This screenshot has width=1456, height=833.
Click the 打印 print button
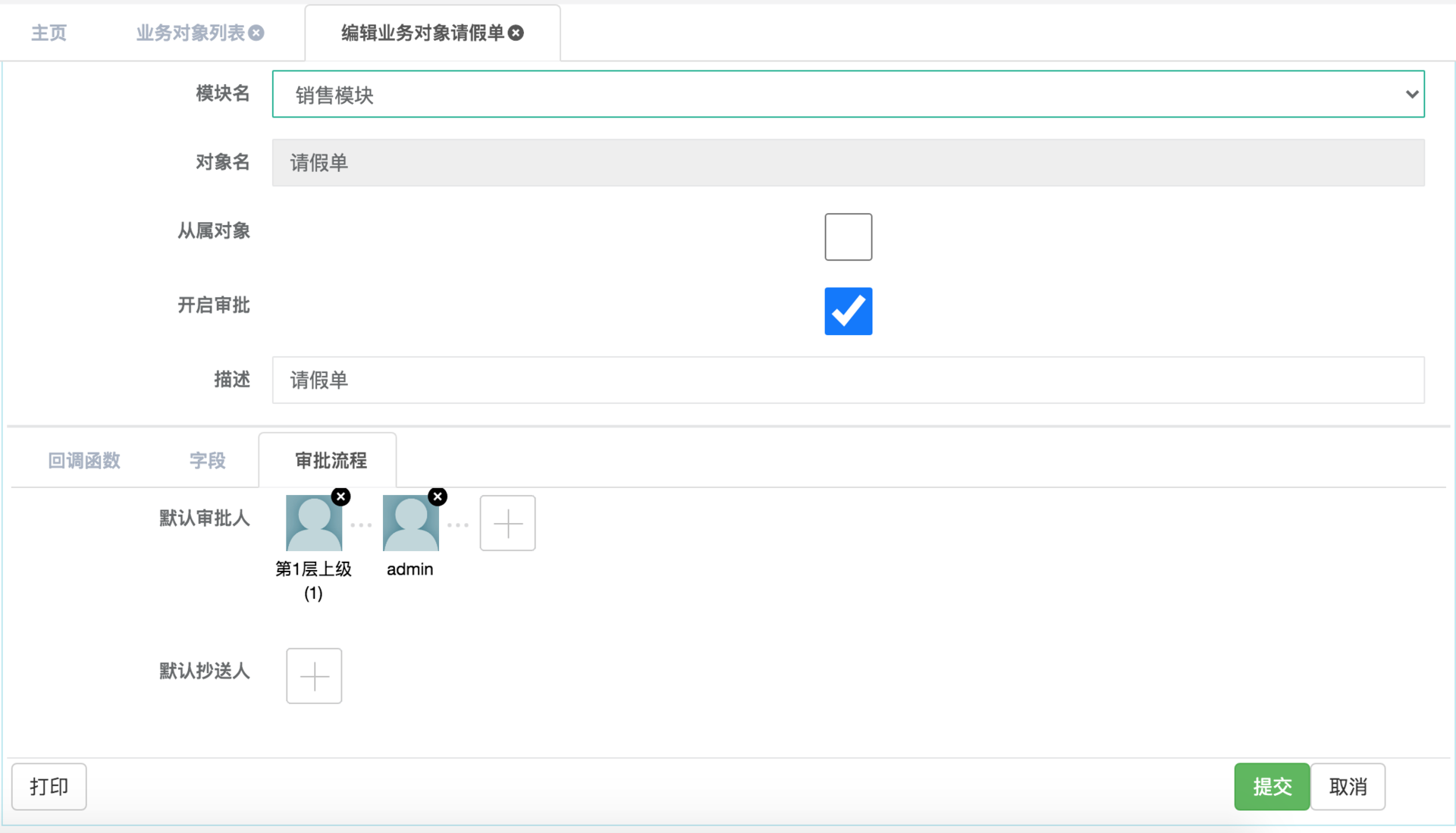[49, 786]
